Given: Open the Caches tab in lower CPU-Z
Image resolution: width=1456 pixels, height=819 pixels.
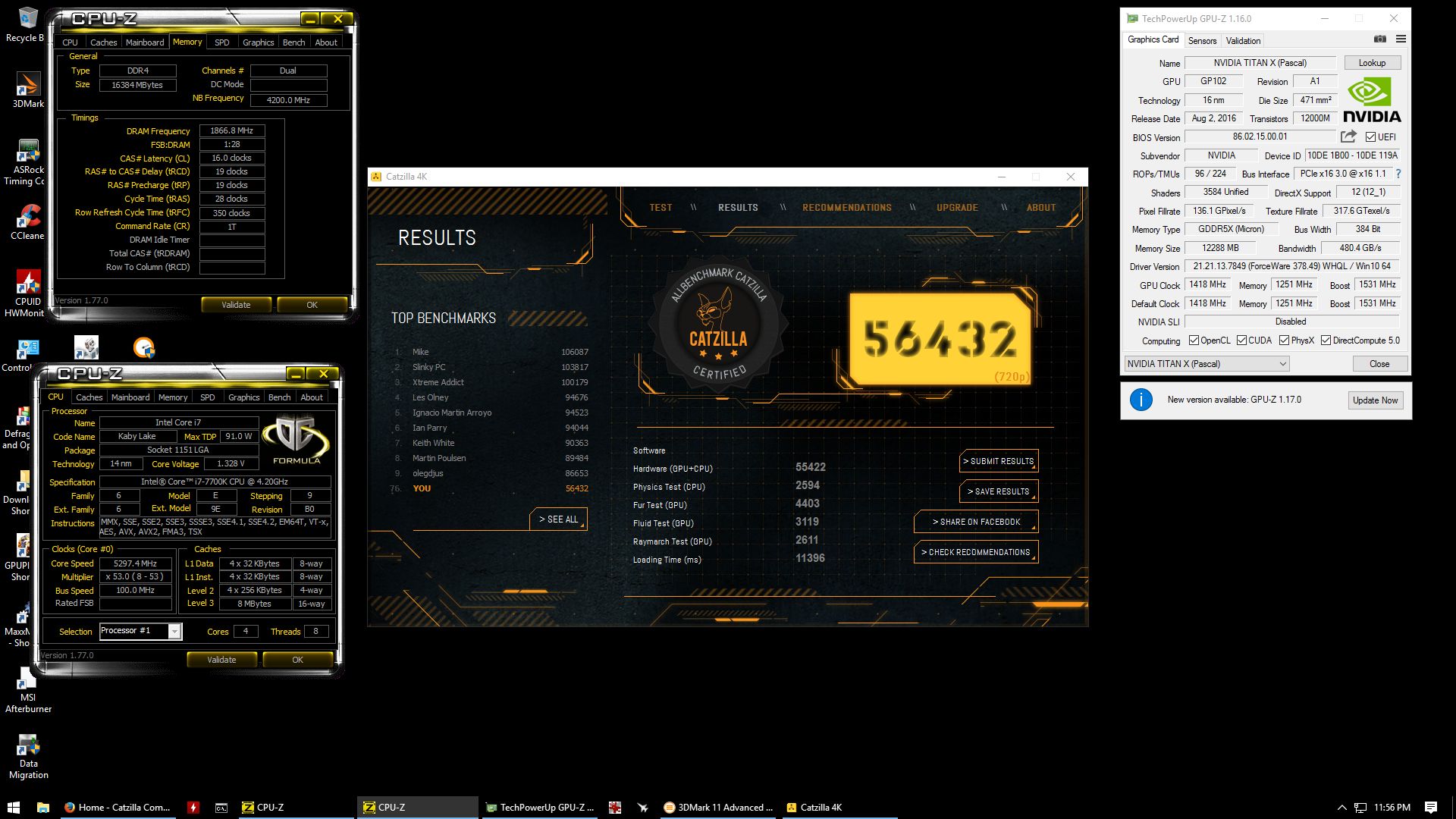Looking at the screenshot, I should pos(89,397).
